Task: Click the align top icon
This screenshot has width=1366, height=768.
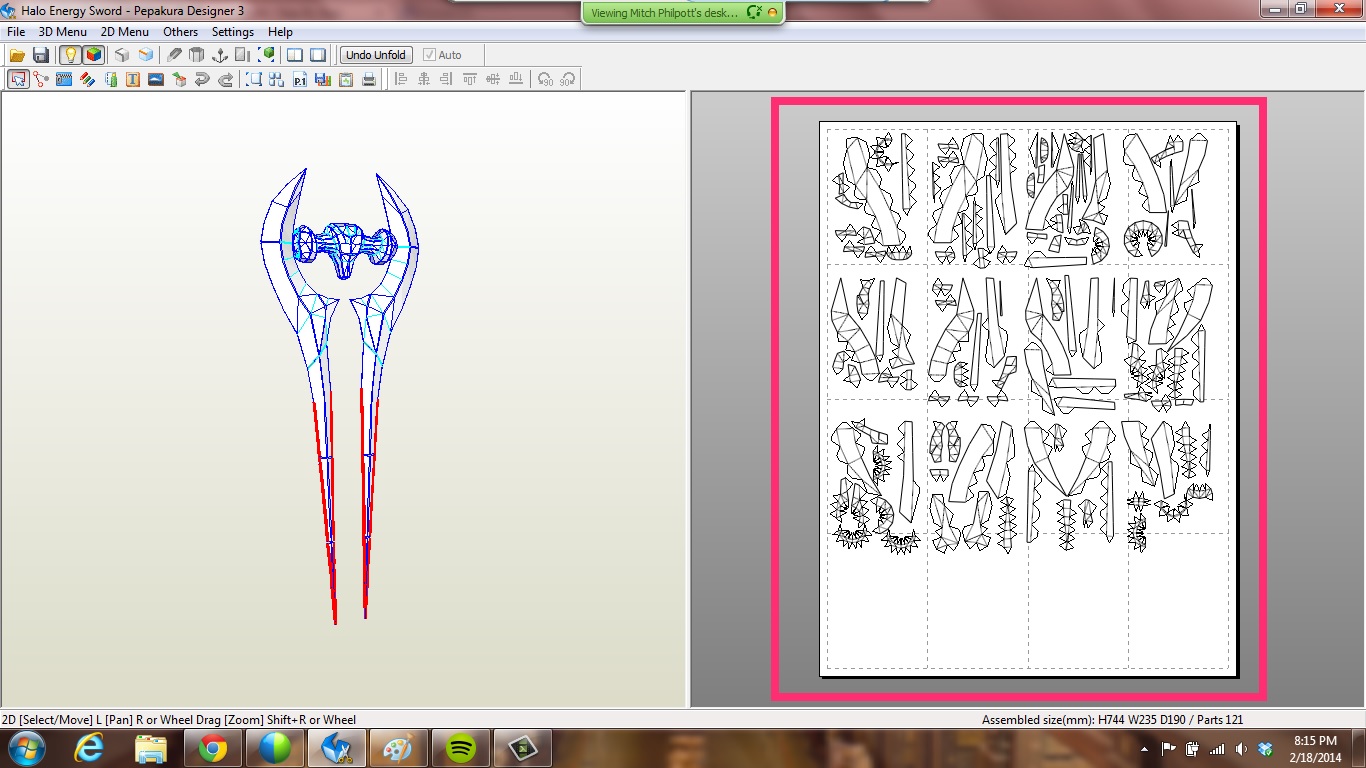Action: pos(470,79)
